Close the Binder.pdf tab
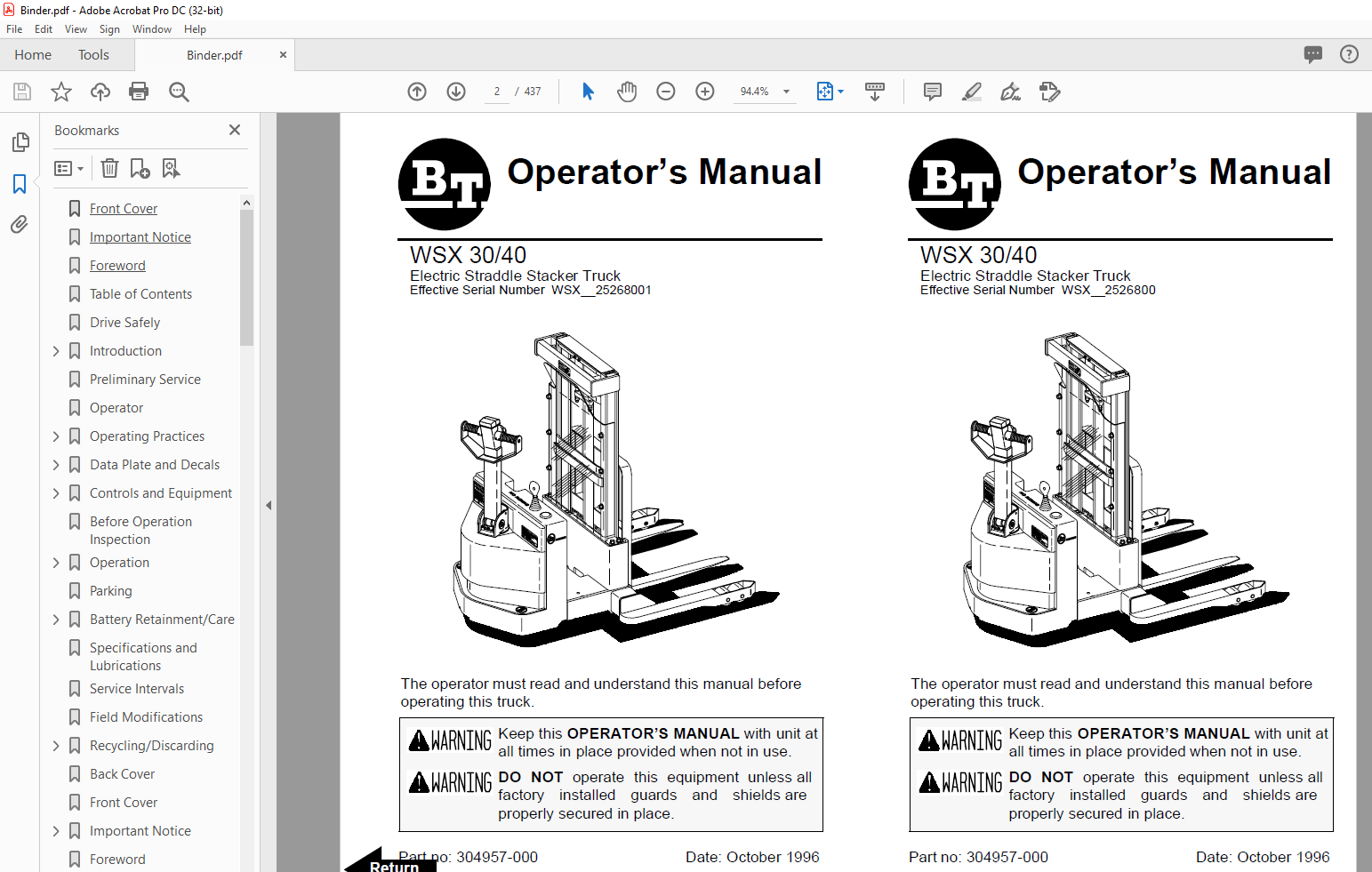This screenshot has width=1372, height=872. point(283,54)
